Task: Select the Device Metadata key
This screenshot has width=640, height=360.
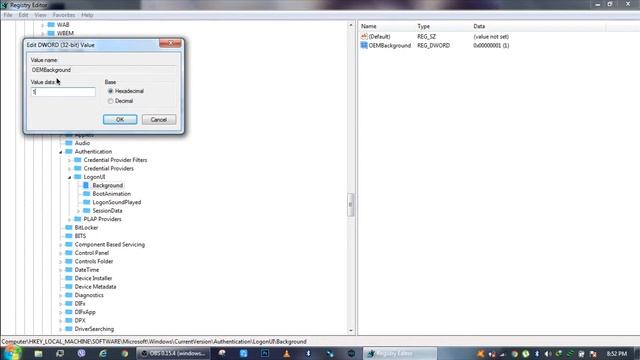Action: click(95, 287)
